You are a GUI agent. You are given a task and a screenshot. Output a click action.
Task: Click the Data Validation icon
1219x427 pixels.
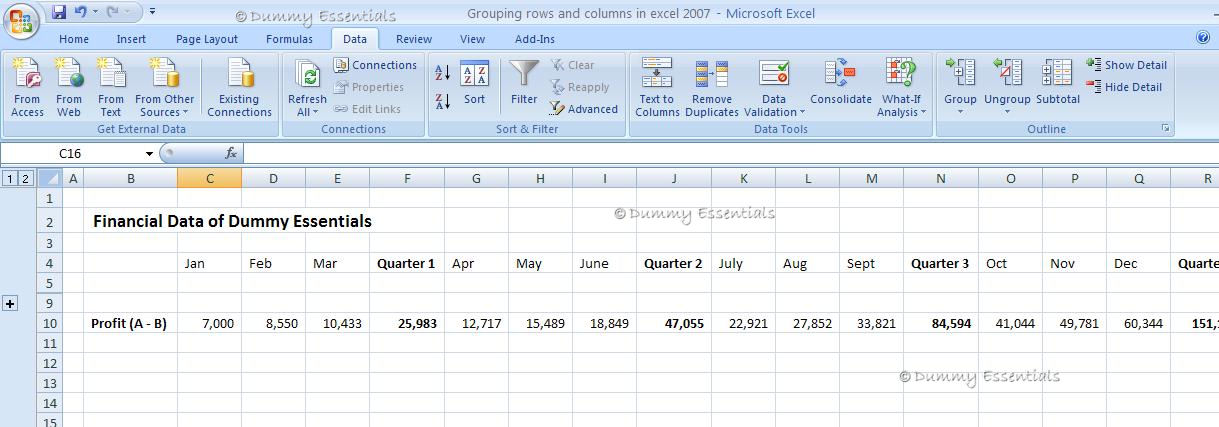[x=774, y=73]
